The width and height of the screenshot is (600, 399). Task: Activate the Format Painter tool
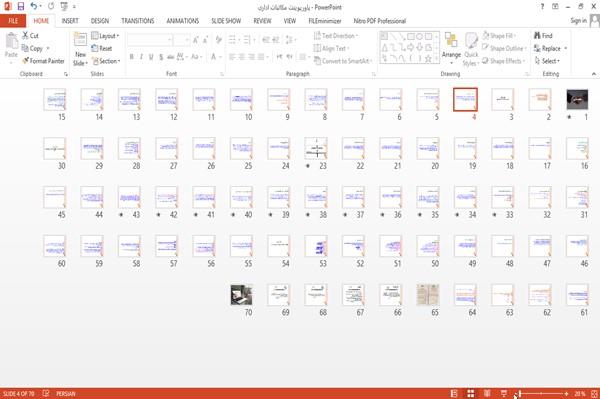[43, 61]
